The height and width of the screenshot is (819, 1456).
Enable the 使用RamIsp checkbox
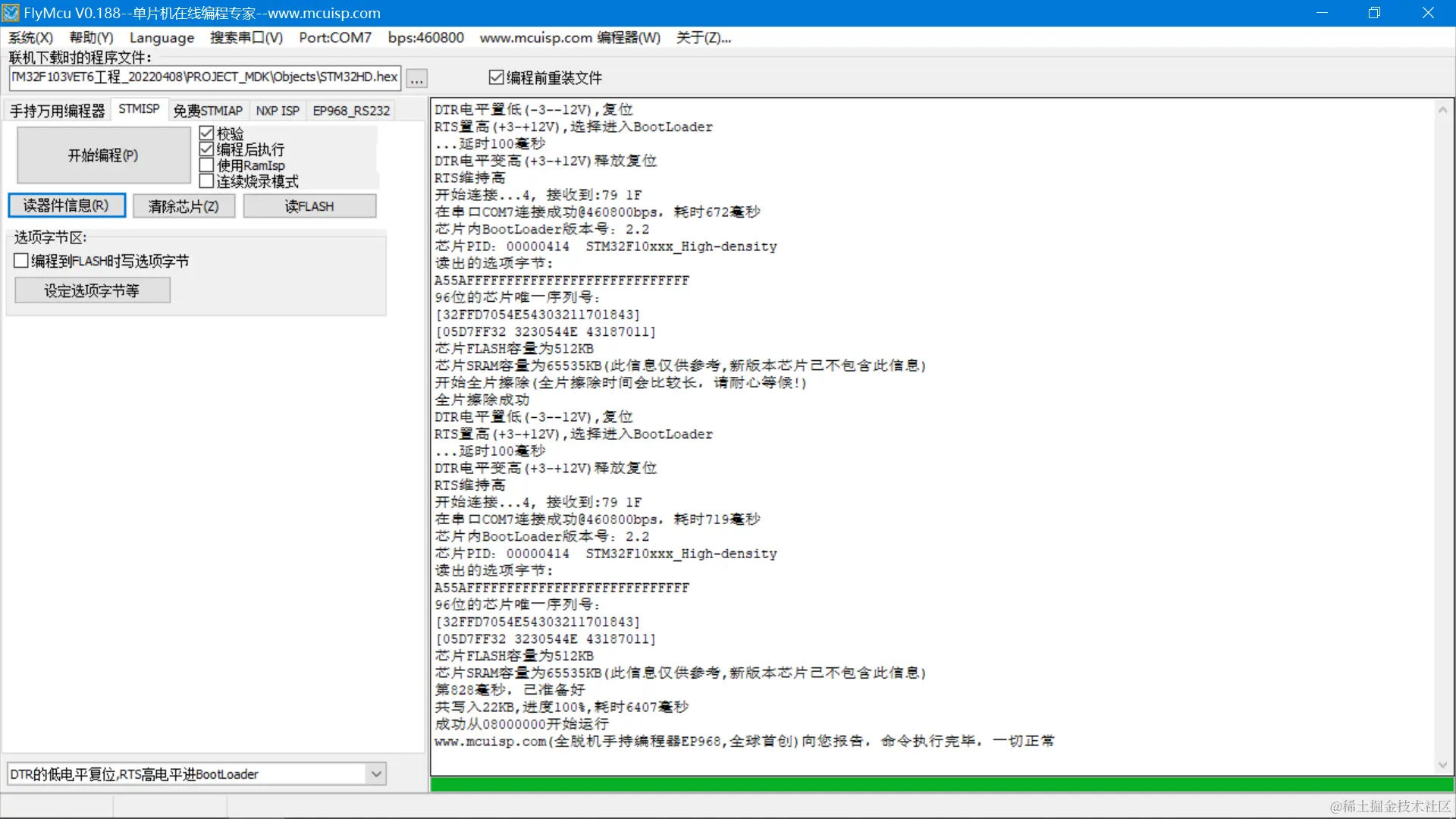pyautogui.click(x=206, y=165)
